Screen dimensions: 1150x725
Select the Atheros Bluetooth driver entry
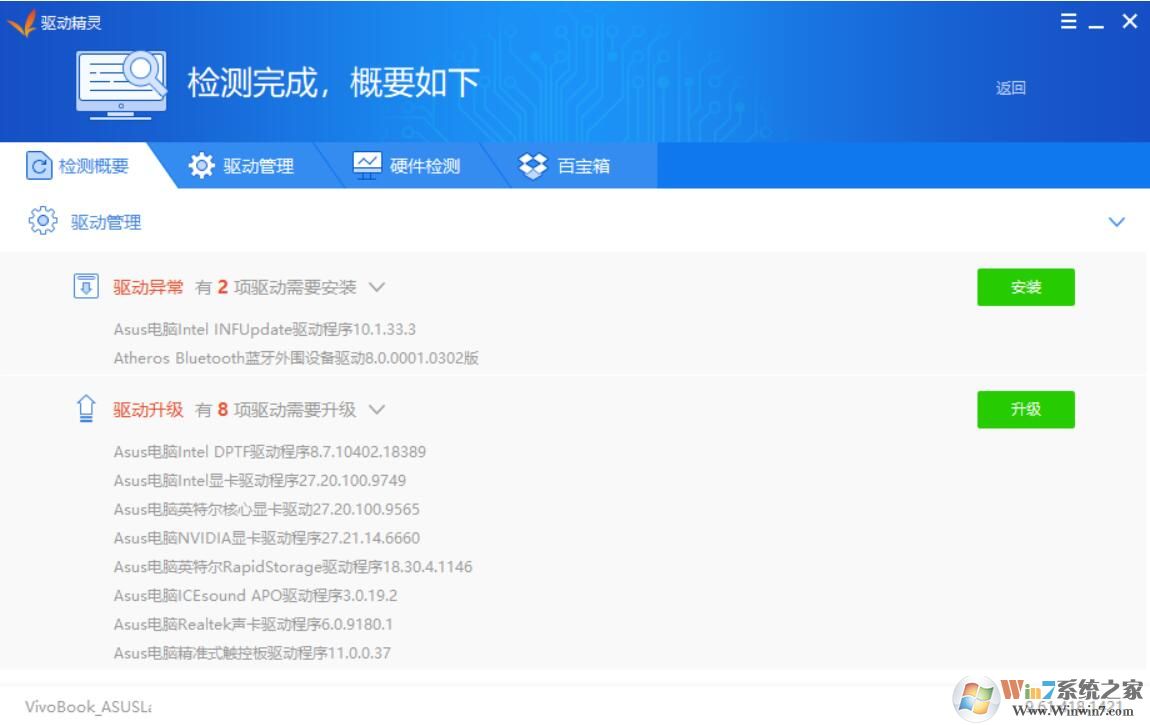pos(294,358)
